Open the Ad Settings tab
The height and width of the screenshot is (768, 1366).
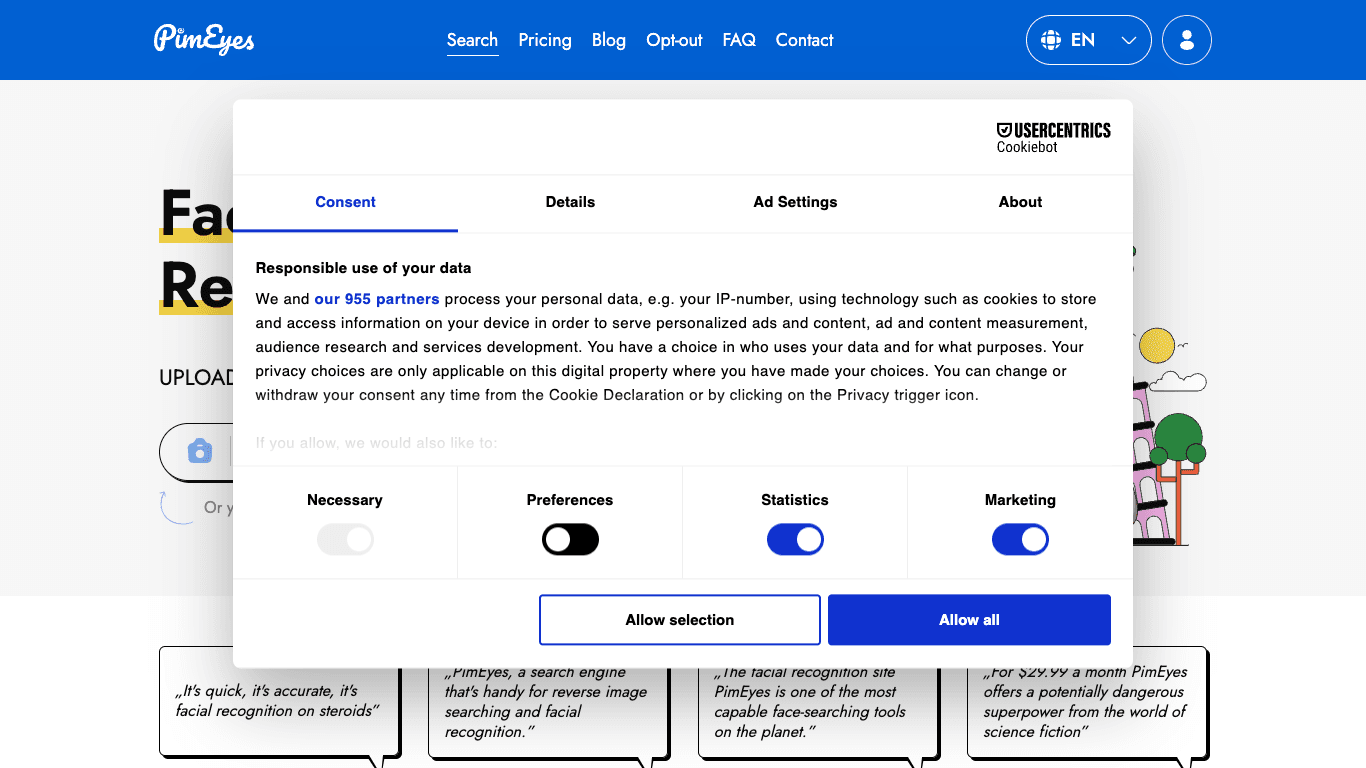point(795,202)
